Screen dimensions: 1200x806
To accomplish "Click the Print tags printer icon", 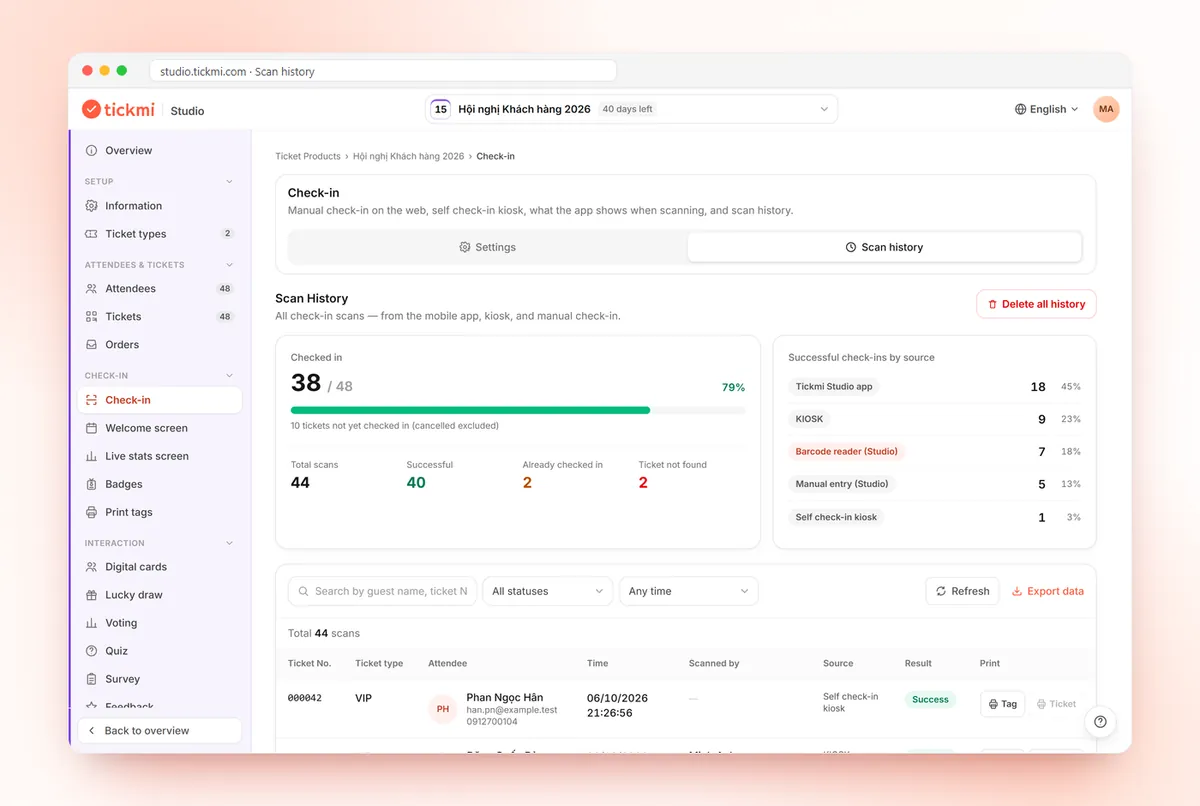I will (92, 512).
